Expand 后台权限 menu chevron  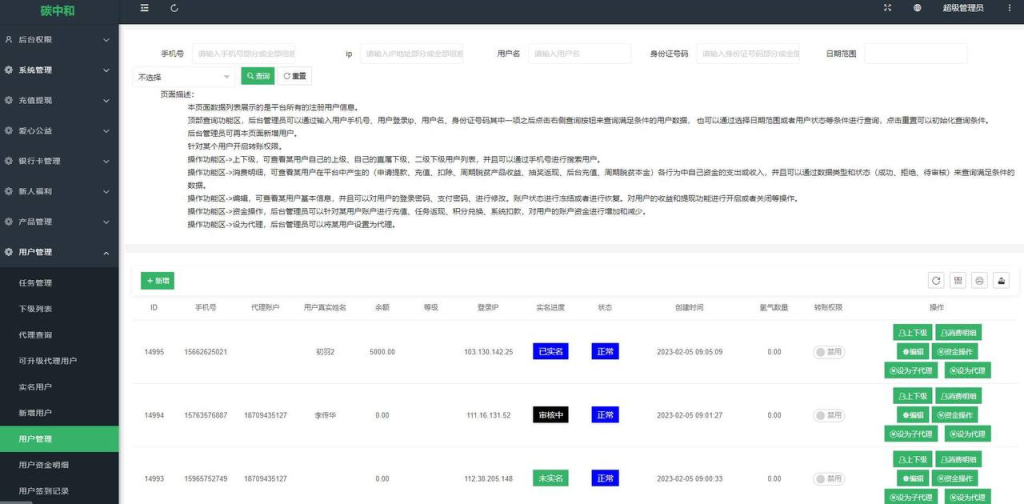coord(106,40)
